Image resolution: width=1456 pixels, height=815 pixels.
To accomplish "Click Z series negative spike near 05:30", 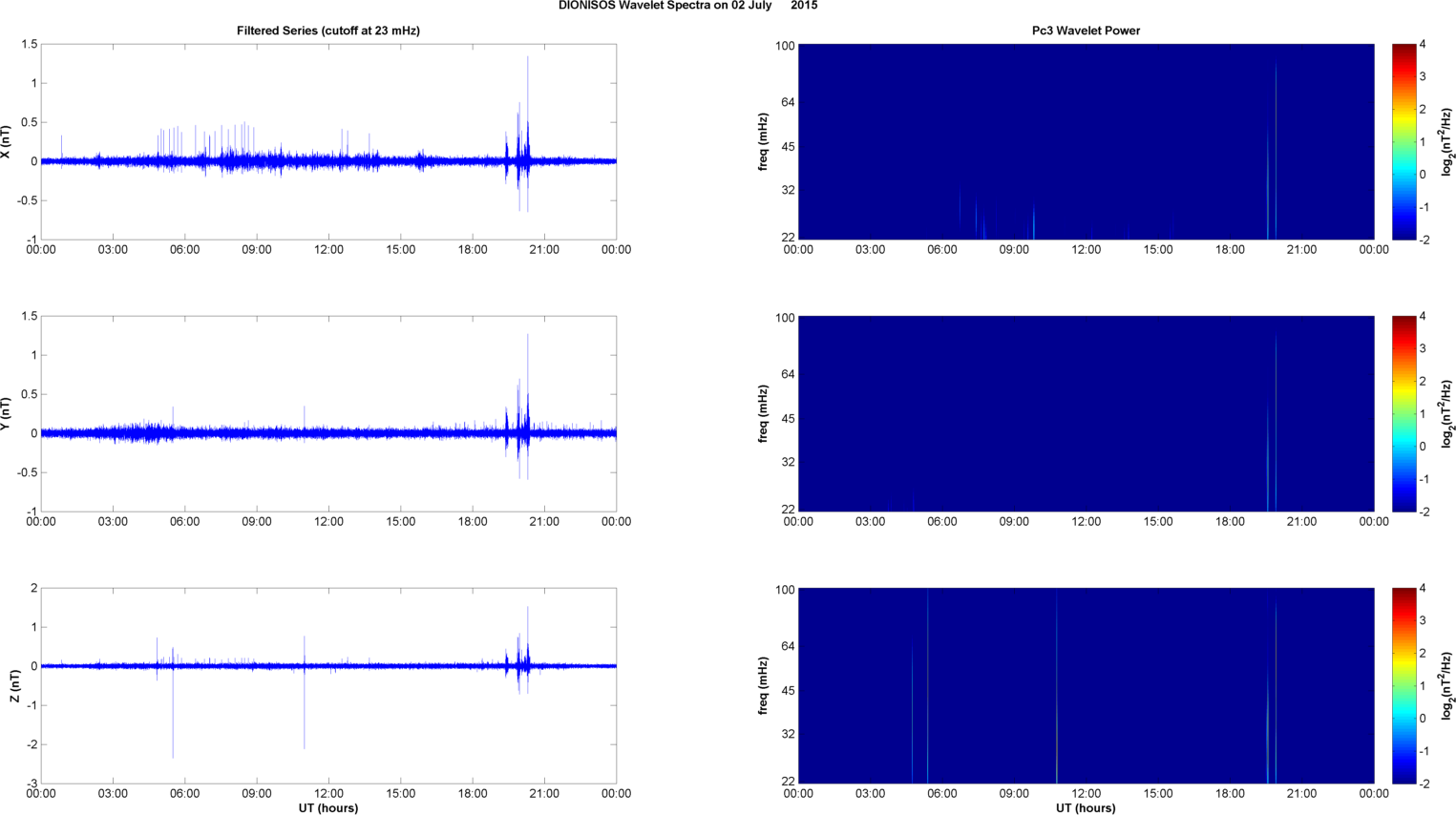I will (x=173, y=711).
